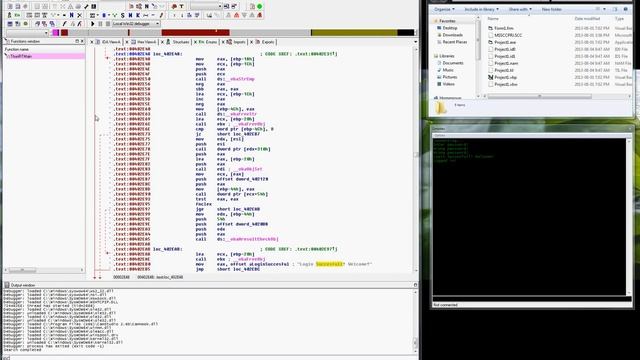Open Downloads in Explorer favorites
Viewport: 640px width, 360px height.
[x=449, y=35]
